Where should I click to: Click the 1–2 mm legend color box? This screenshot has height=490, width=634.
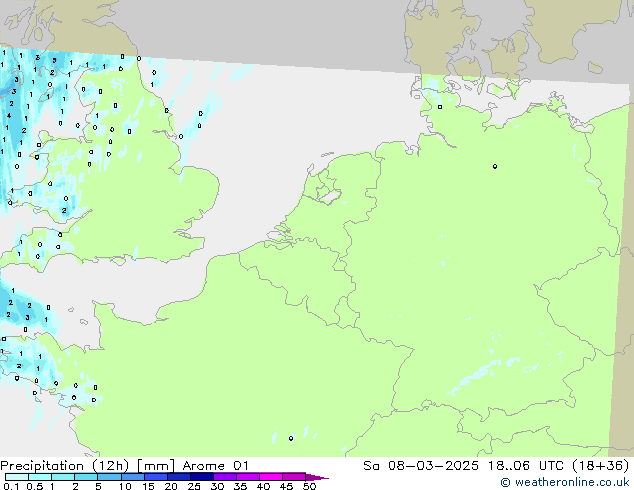pyautogui.click(x=63, y=477)
